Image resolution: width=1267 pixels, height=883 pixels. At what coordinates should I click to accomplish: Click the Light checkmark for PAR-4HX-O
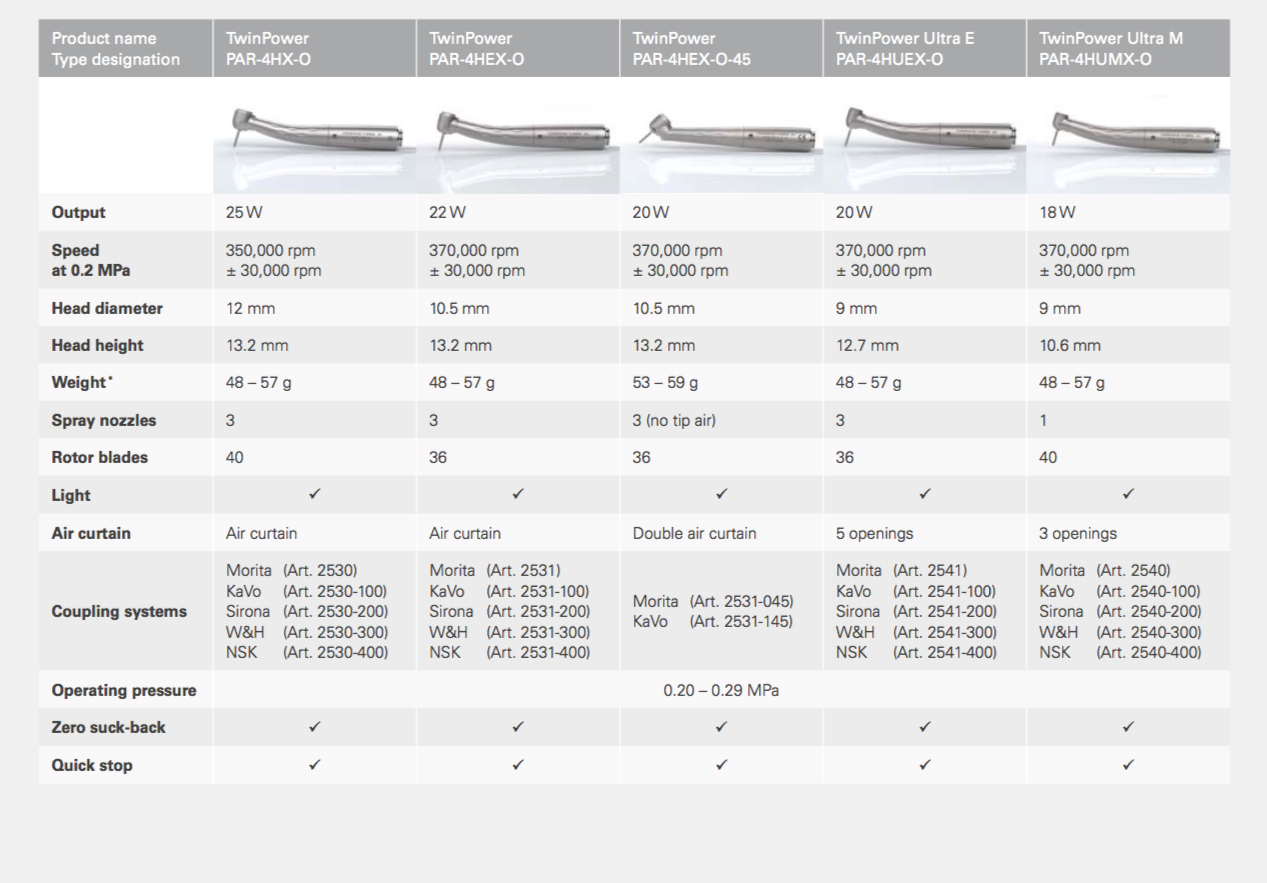coord(314,493)
